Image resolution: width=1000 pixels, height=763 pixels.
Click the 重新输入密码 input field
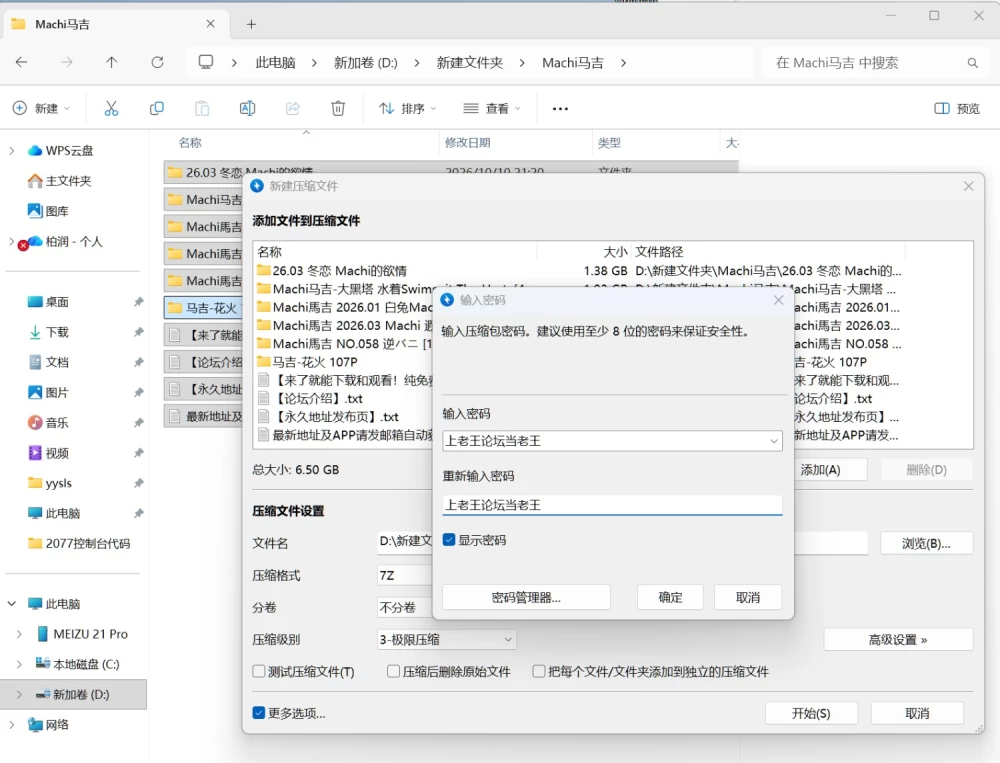pyautogui.click(x=612, y=505)
